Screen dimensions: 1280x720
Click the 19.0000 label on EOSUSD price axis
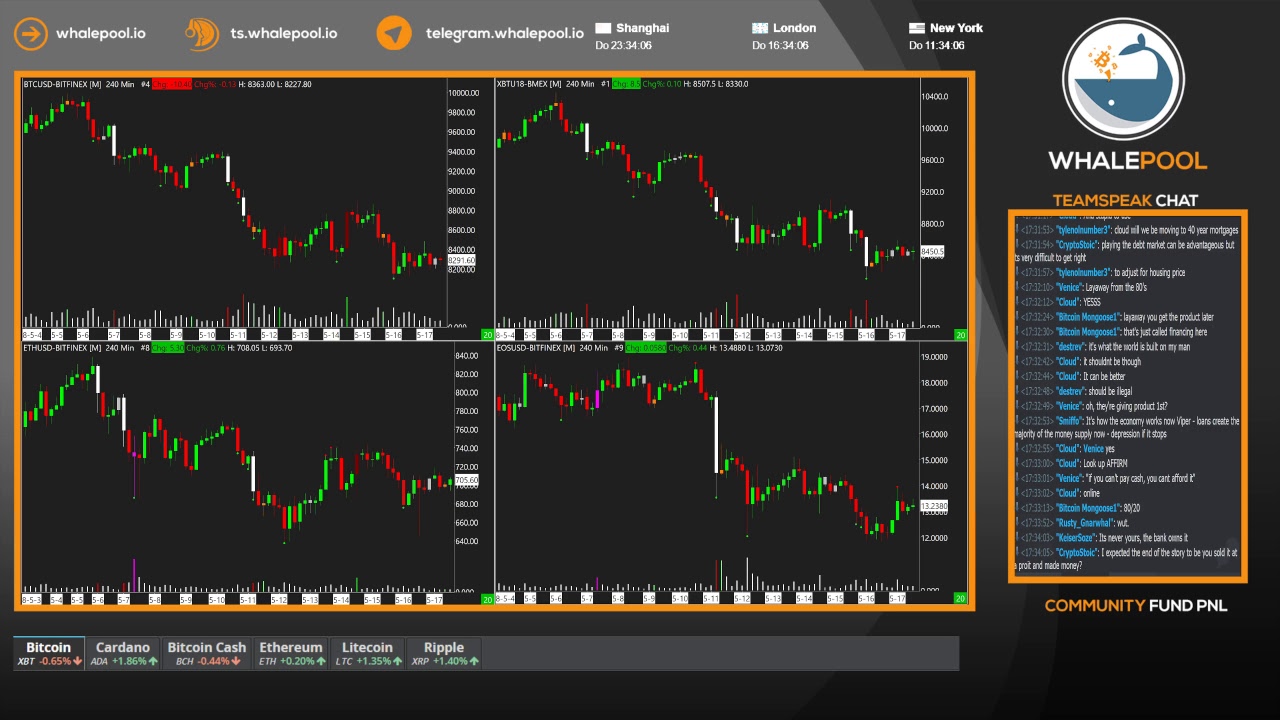[x=934, y=357]
